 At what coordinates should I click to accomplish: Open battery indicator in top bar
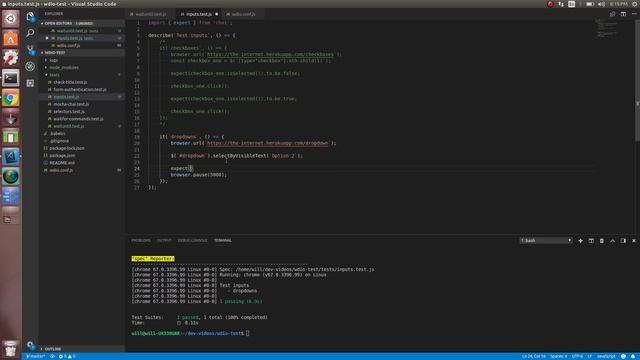pyautogui.click(x=590, y=4)
